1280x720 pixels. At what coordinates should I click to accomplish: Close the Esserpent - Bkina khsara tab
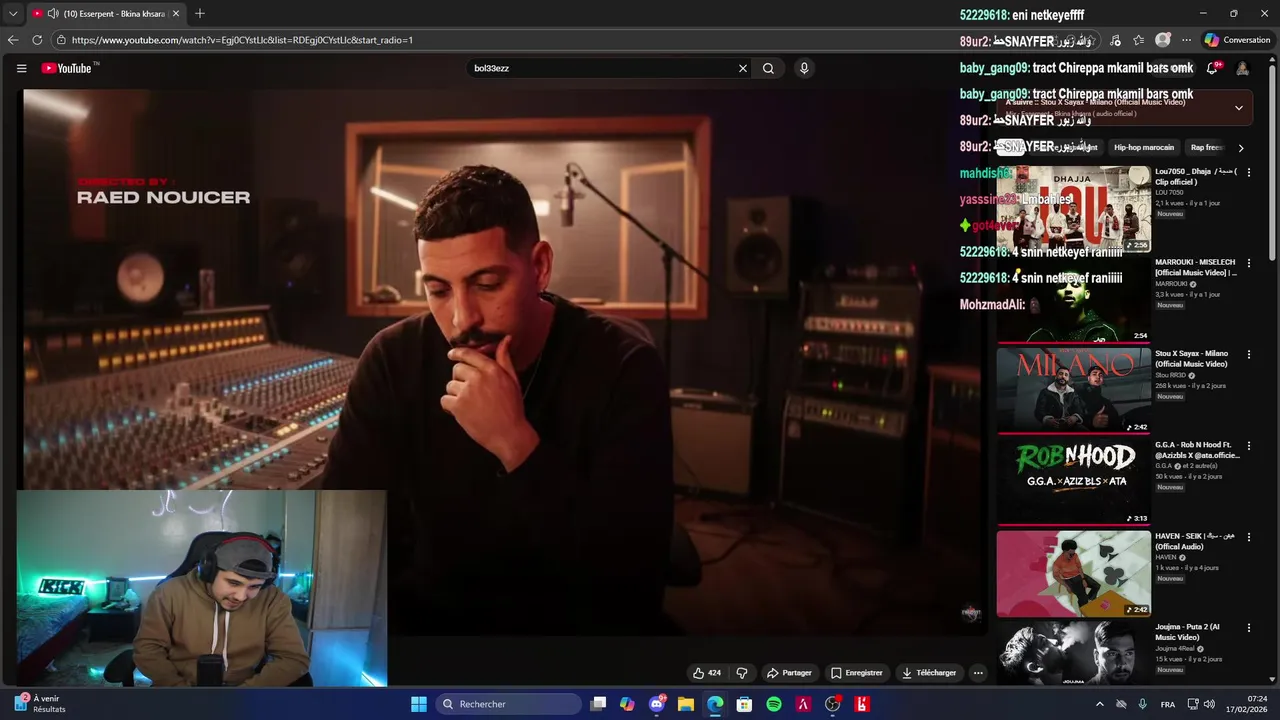[x=176, y=14]
